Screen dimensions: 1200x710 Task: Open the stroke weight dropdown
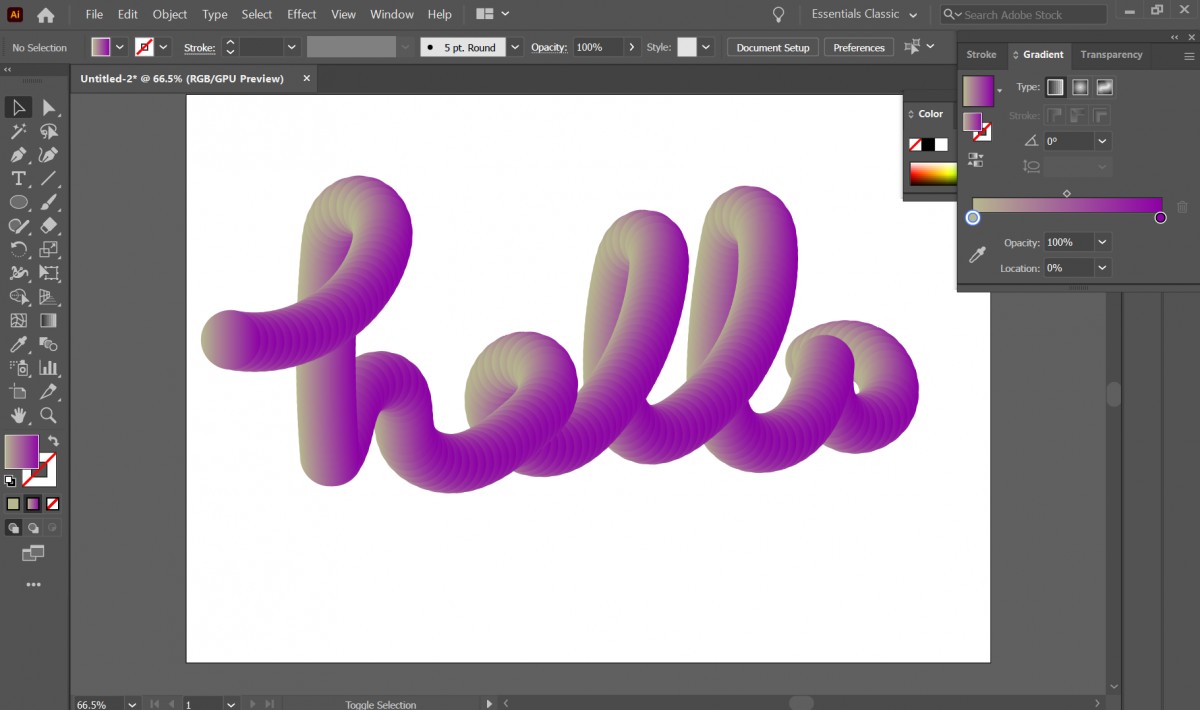pyautogui.click(x=293, y=47)
